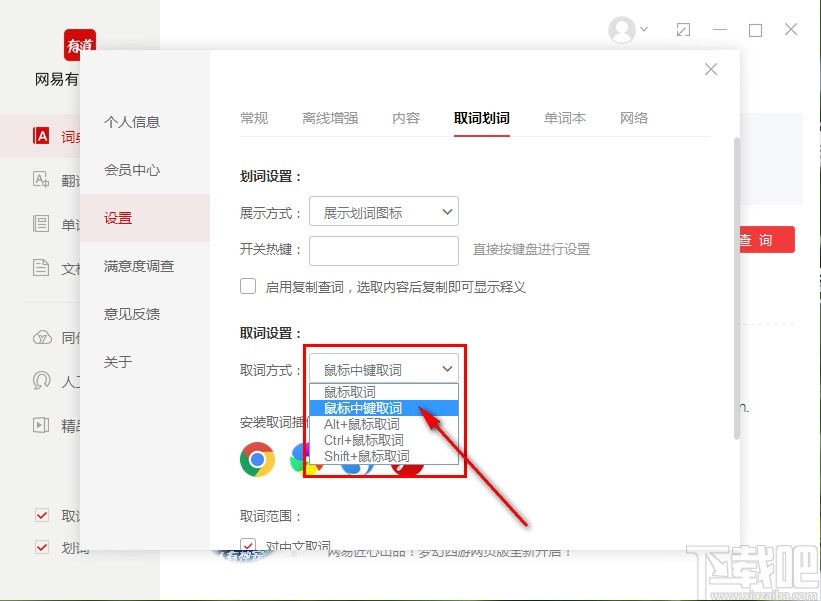821x601 pixels.
Task: Open the human translation headset icon
Action: pos(42,381)
